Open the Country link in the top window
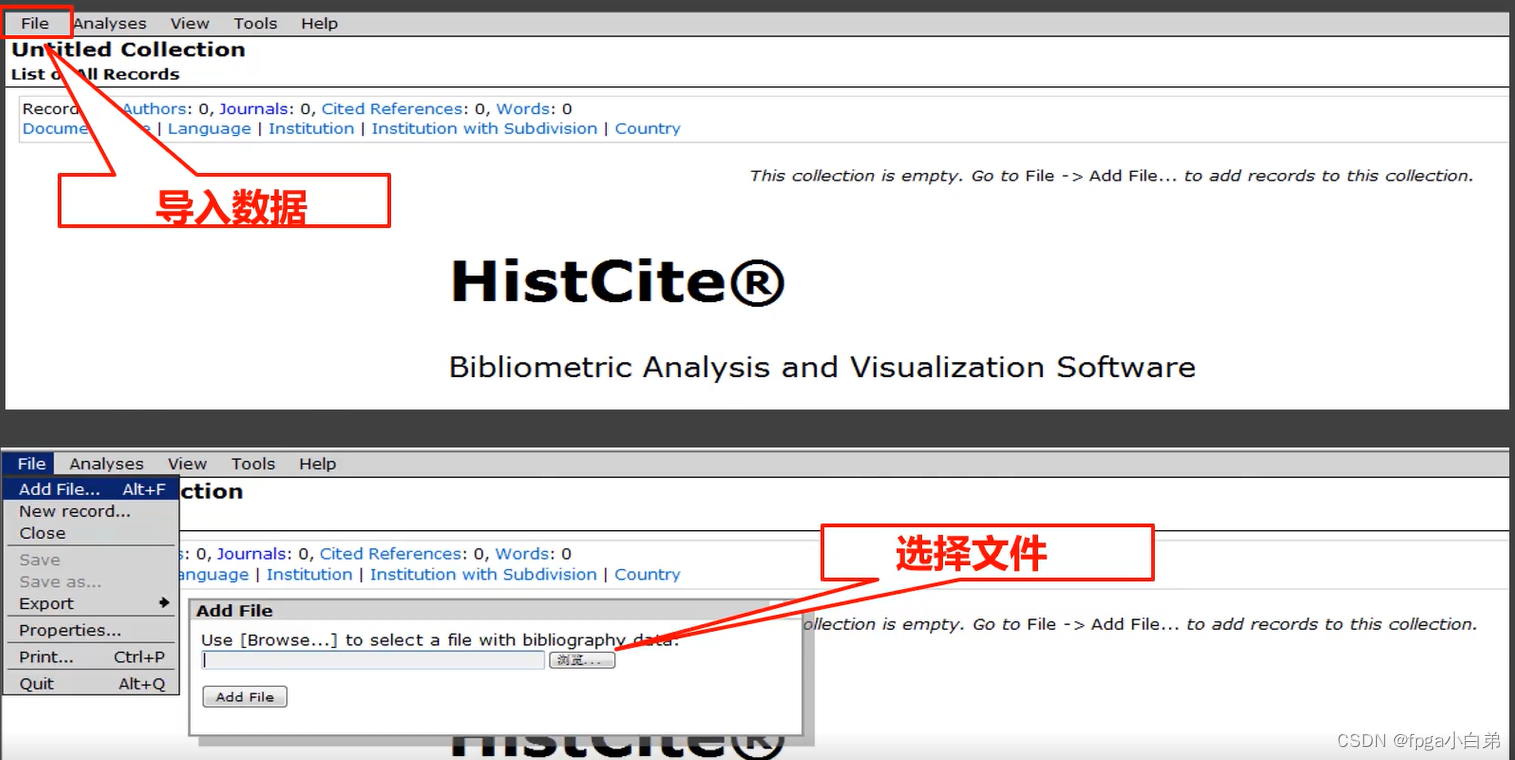Image resolution: width=1515 pixels, height=760 pixels. pyautogui.click(x=647, y=129)
